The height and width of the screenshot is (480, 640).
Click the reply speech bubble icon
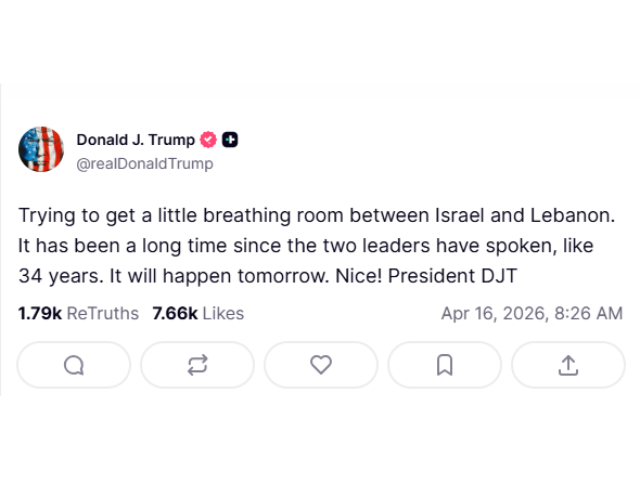point(74,366)
